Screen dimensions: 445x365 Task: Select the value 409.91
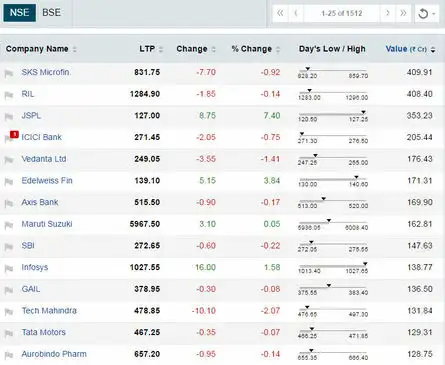coord(419,72)
